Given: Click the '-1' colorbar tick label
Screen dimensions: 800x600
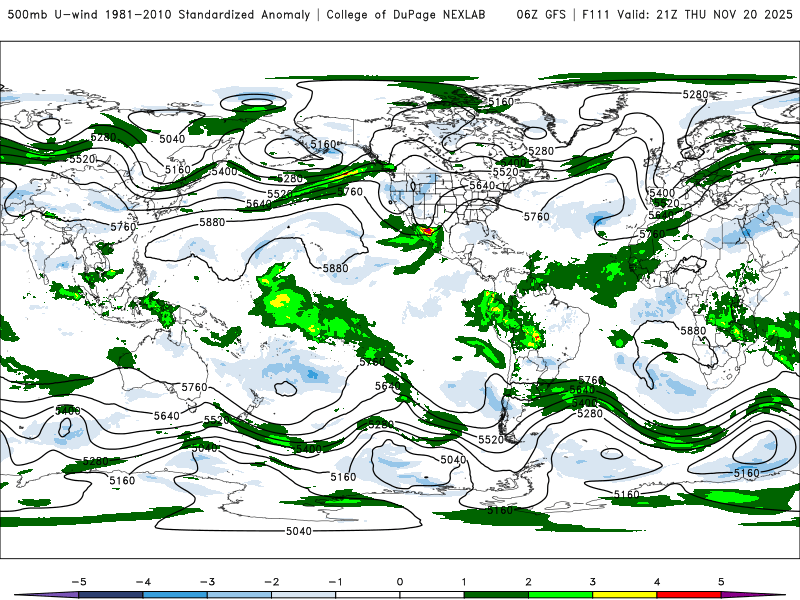Looking at the screenshot, I should tap(336, 582).
